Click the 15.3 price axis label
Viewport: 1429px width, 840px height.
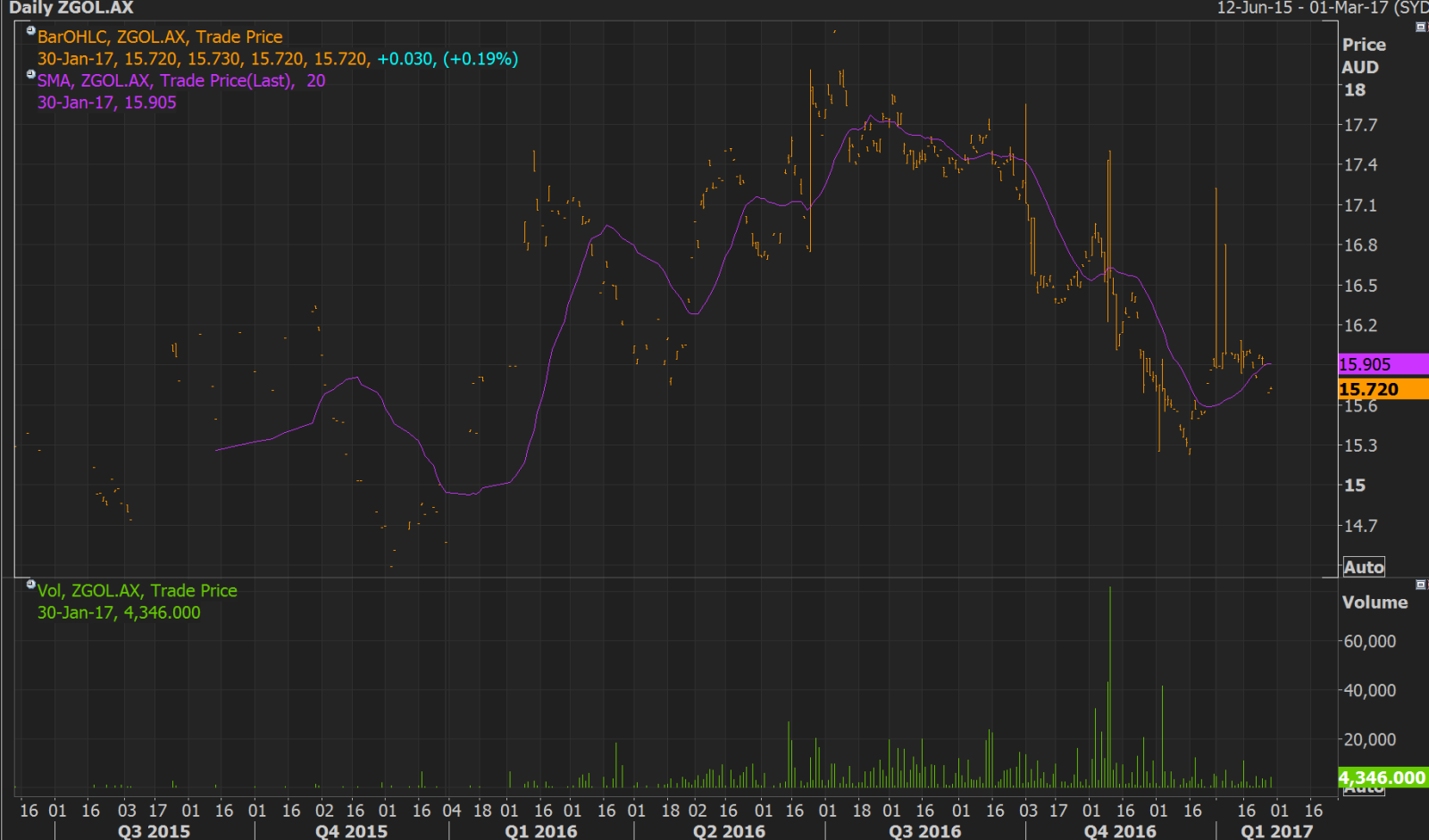1361,445
